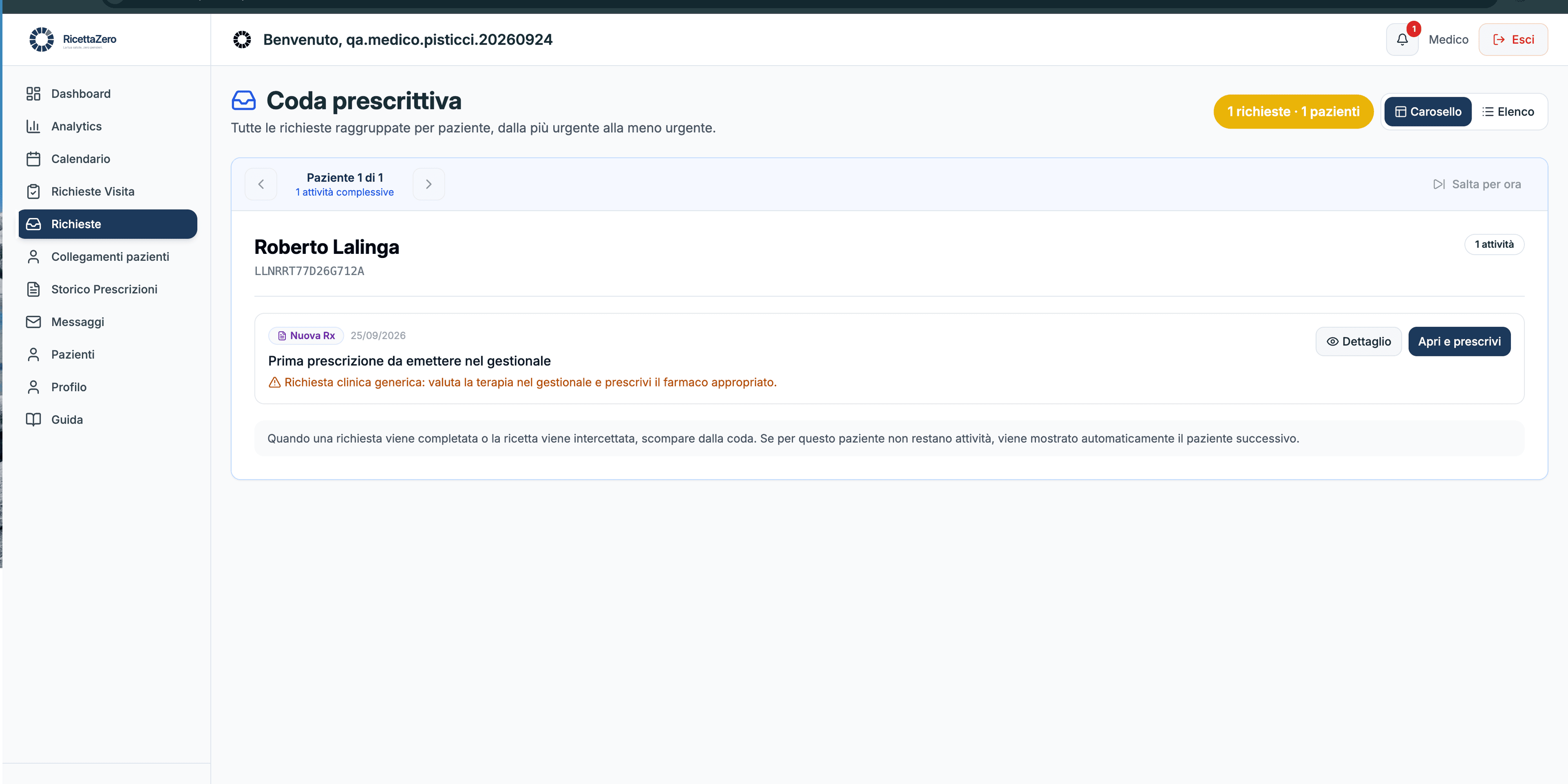Open notifications bell
1568x784 pixels.
(x=1402, y=40)
